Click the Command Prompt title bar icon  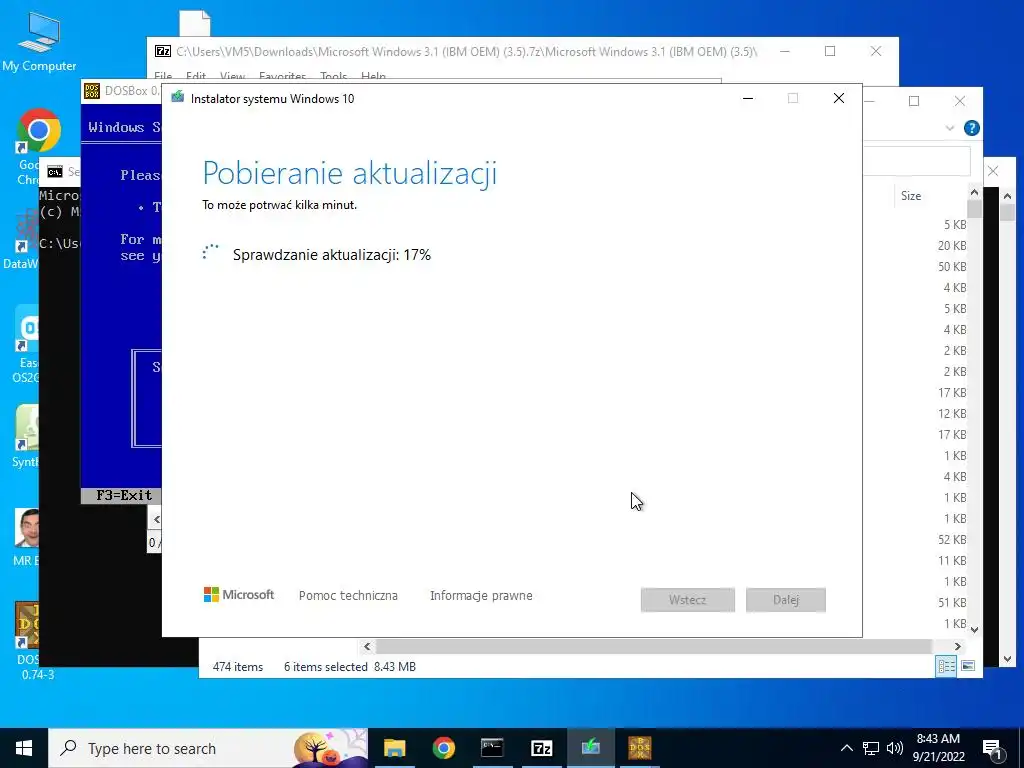click(x=55, y=172)
